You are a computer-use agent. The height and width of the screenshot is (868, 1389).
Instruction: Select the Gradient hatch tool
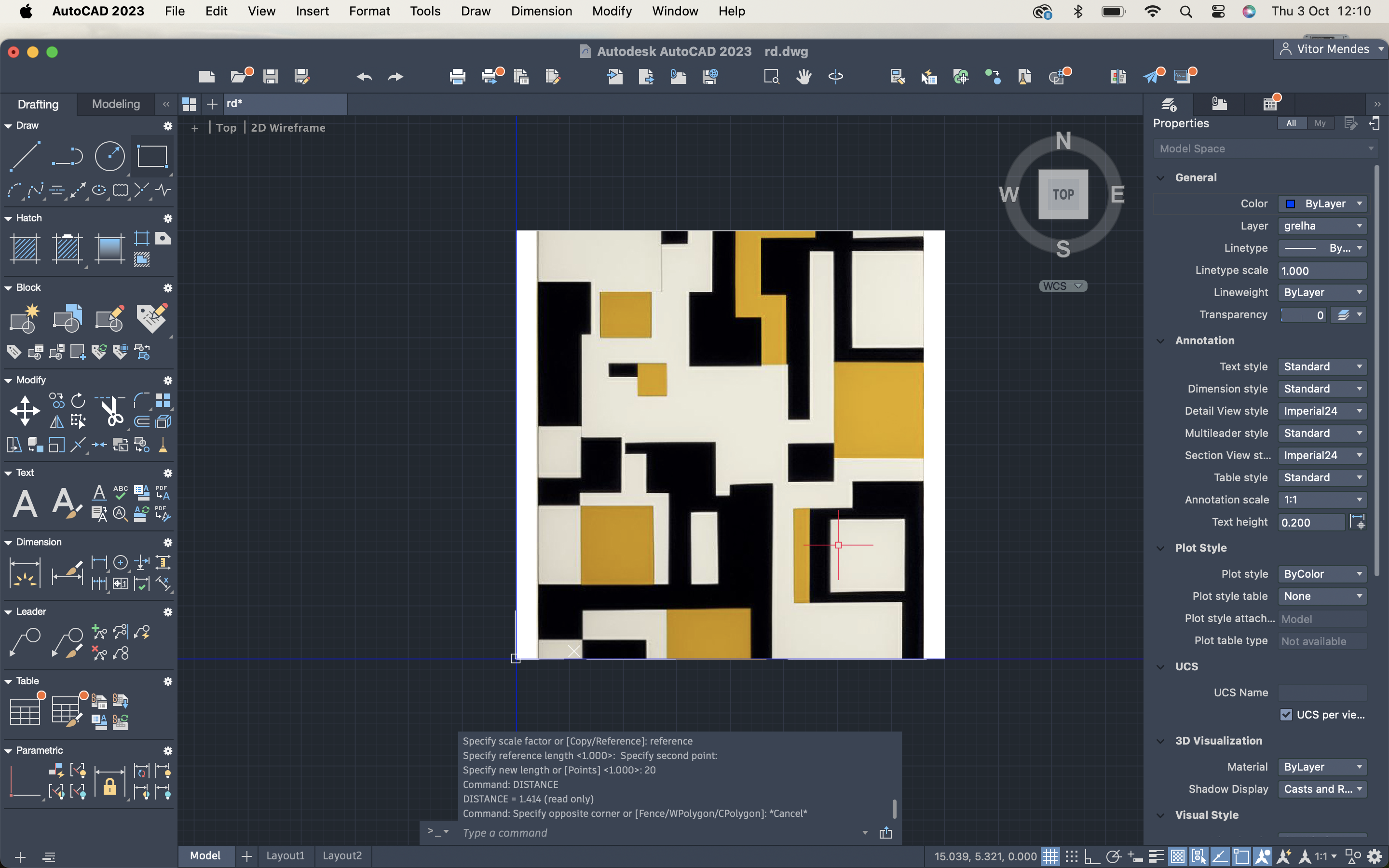pos(109,248)
